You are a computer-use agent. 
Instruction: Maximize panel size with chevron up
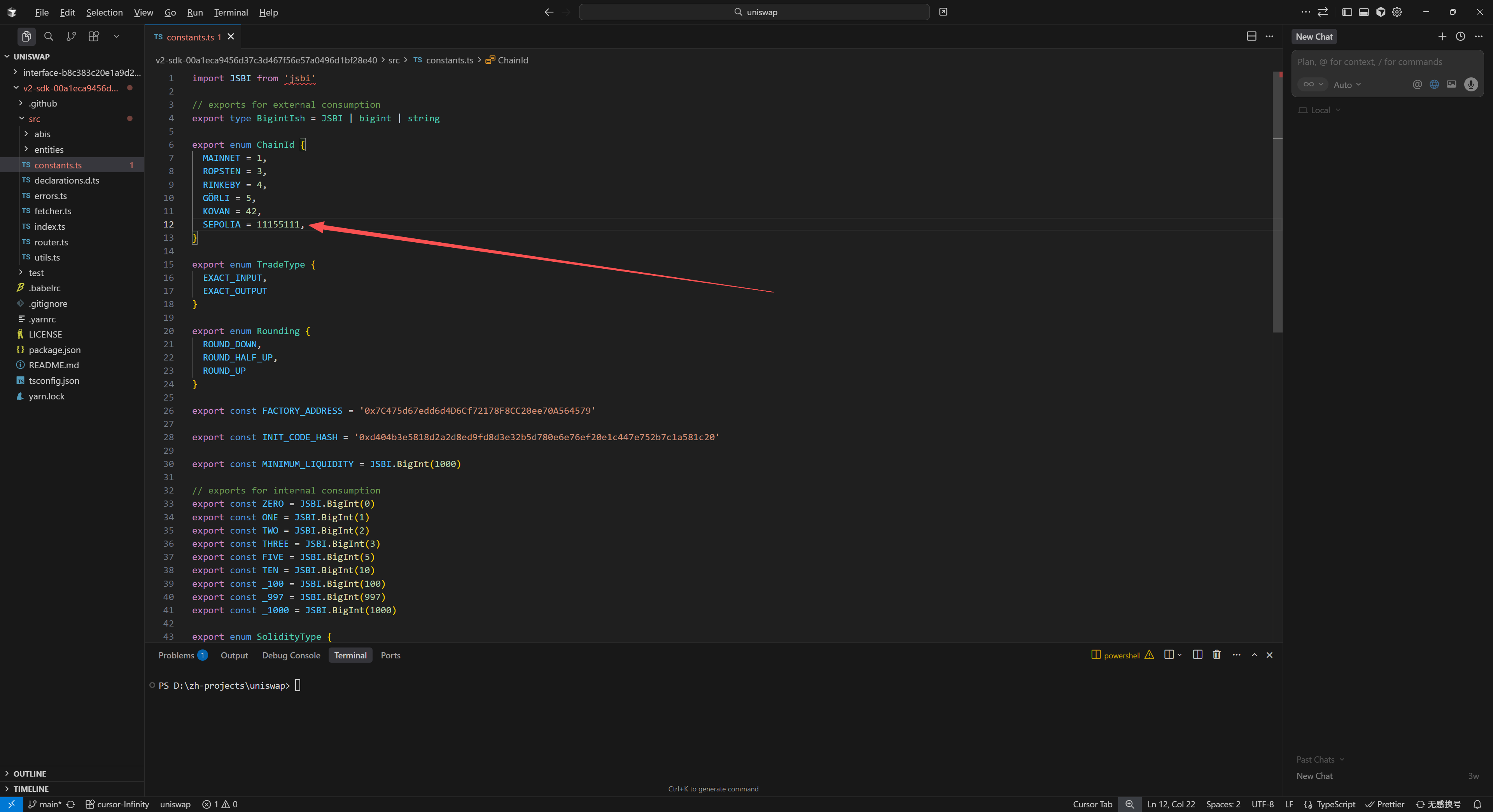coord(1254,655)
